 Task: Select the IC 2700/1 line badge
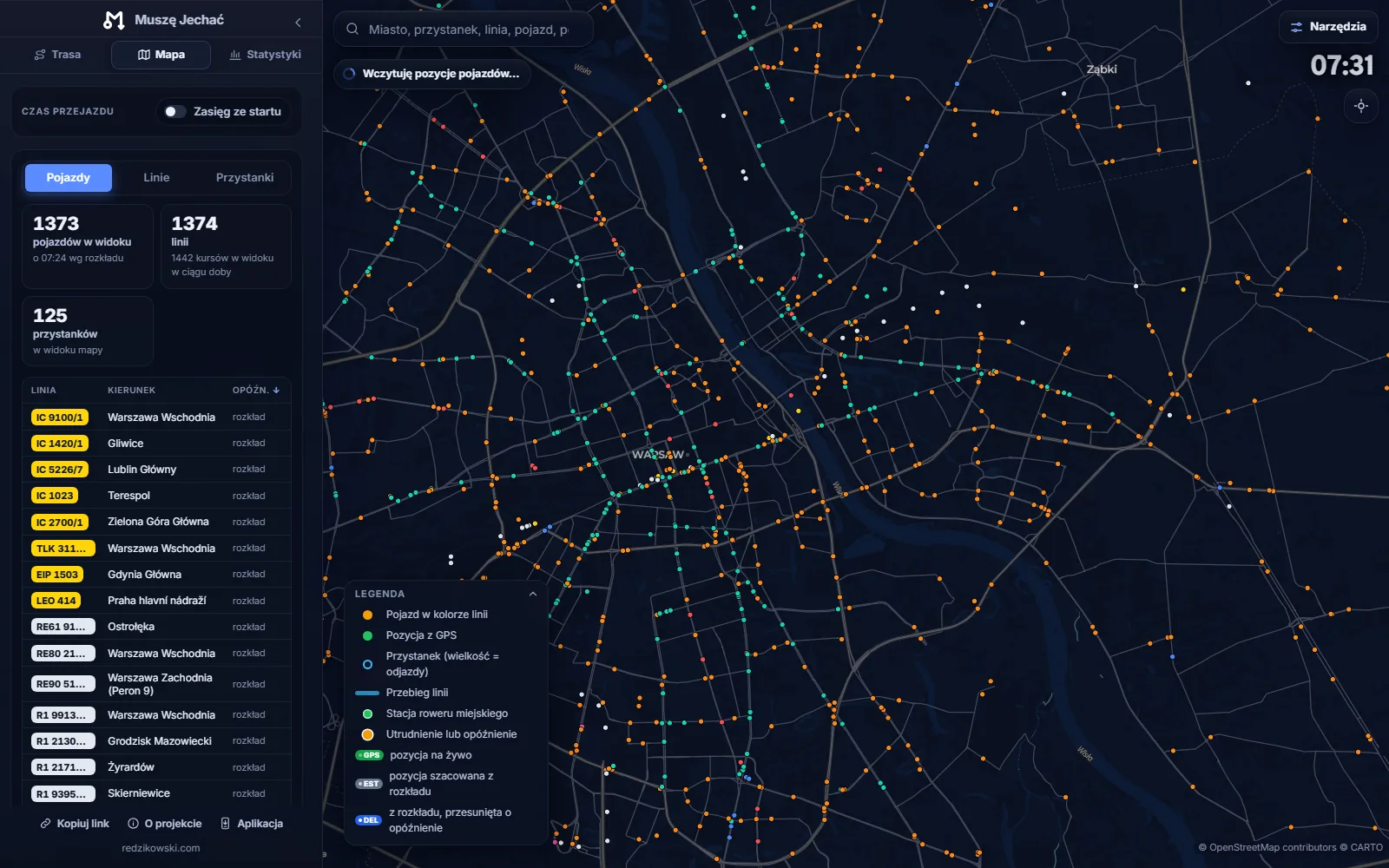point(59,523)
